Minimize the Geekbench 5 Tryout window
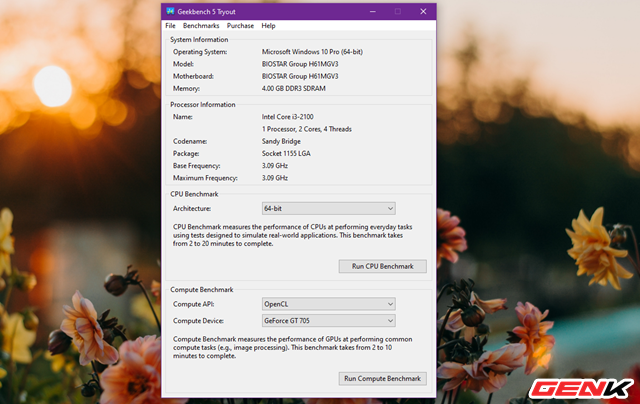Viewport: 640px width, 404px height. click(373, 11)
